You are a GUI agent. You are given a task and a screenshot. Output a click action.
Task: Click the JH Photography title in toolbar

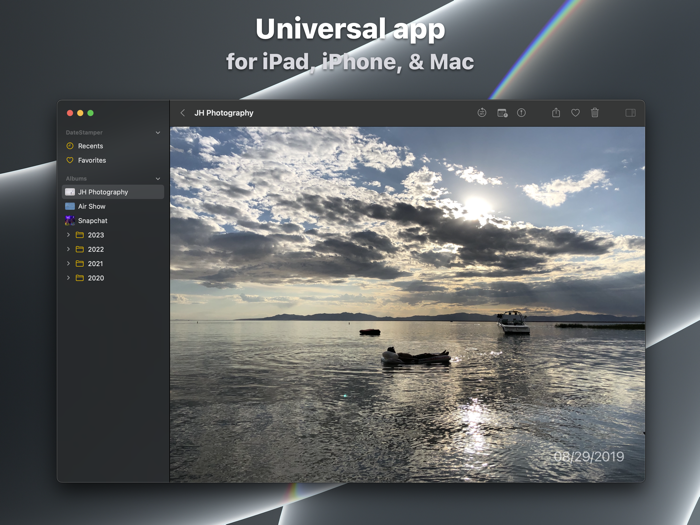click(224, 113)
